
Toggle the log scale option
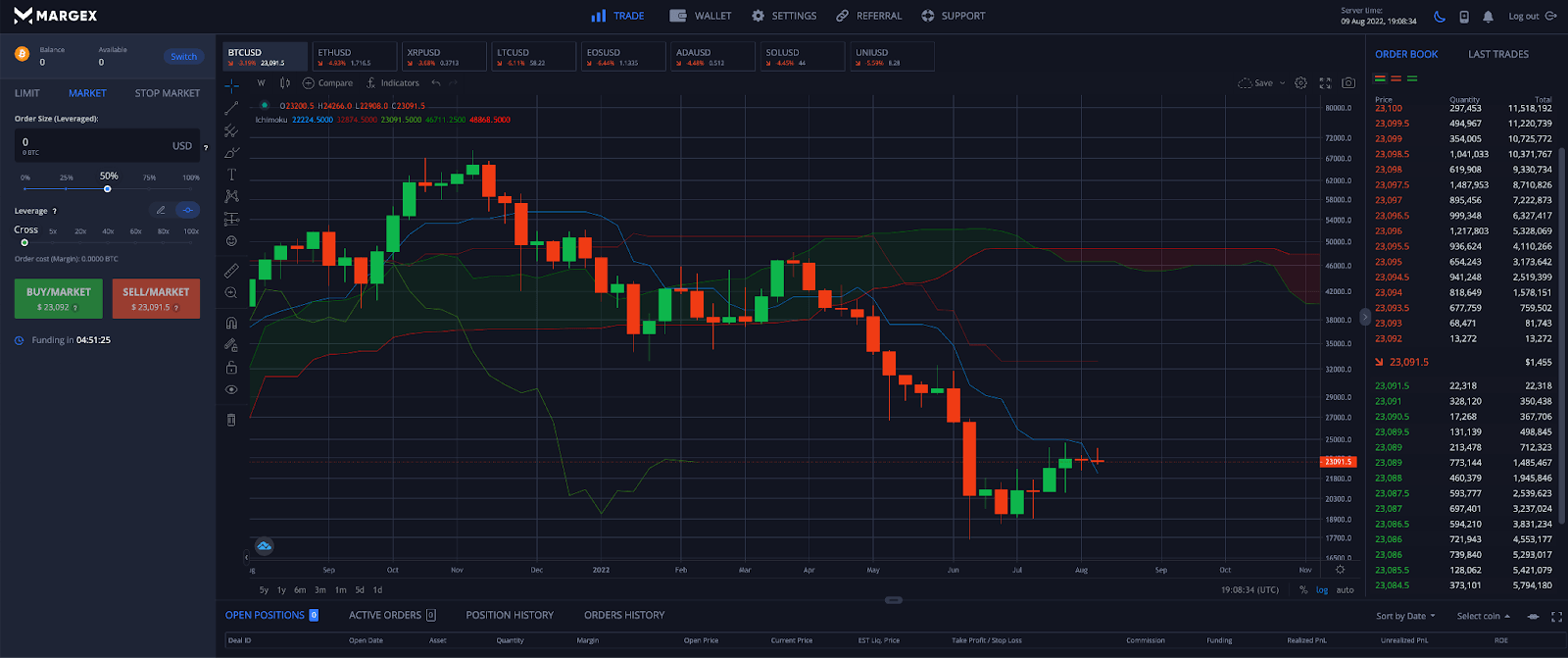point(1322,589)
